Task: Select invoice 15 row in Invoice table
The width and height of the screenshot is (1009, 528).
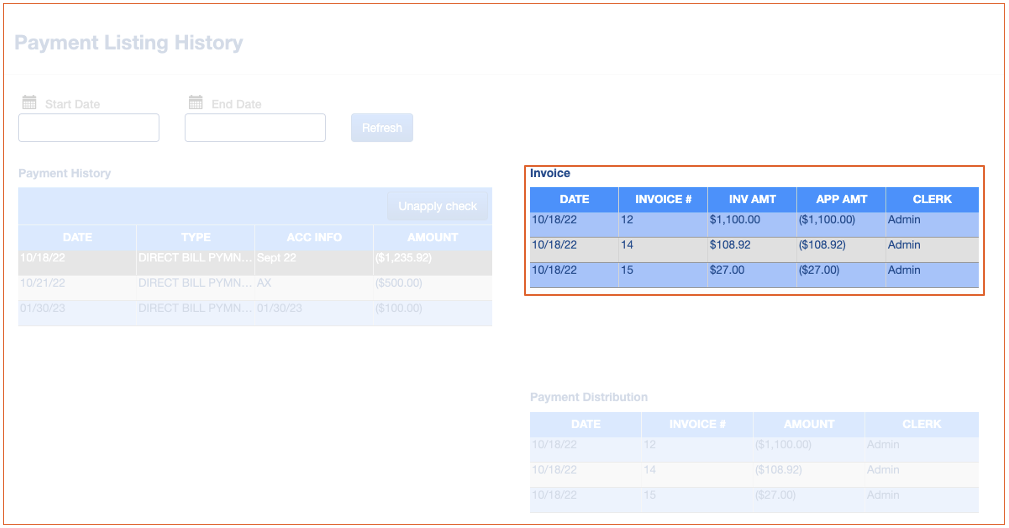Action: click(754, 271)
